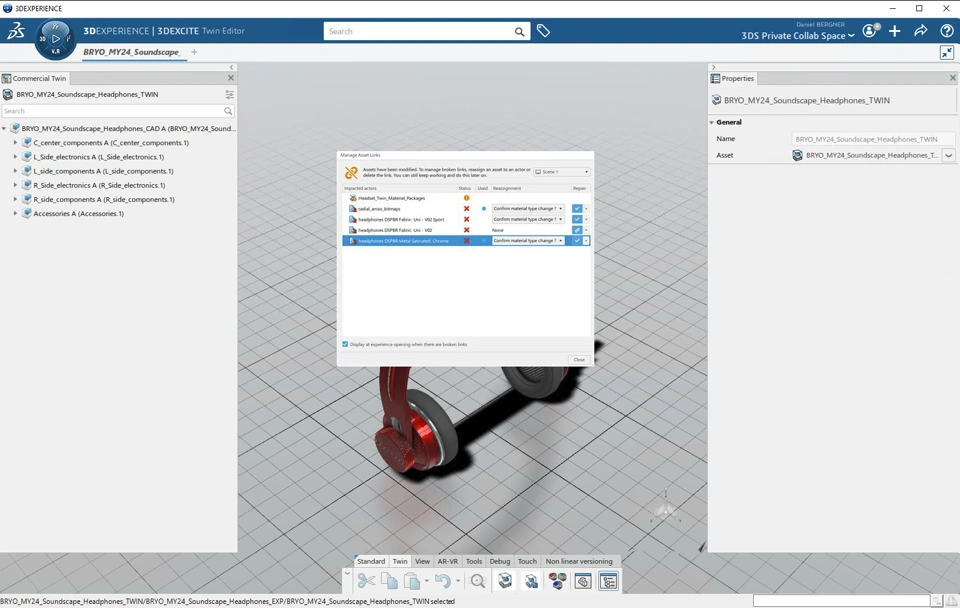Open the Scene 1 dropdown

tap(561, 172)
